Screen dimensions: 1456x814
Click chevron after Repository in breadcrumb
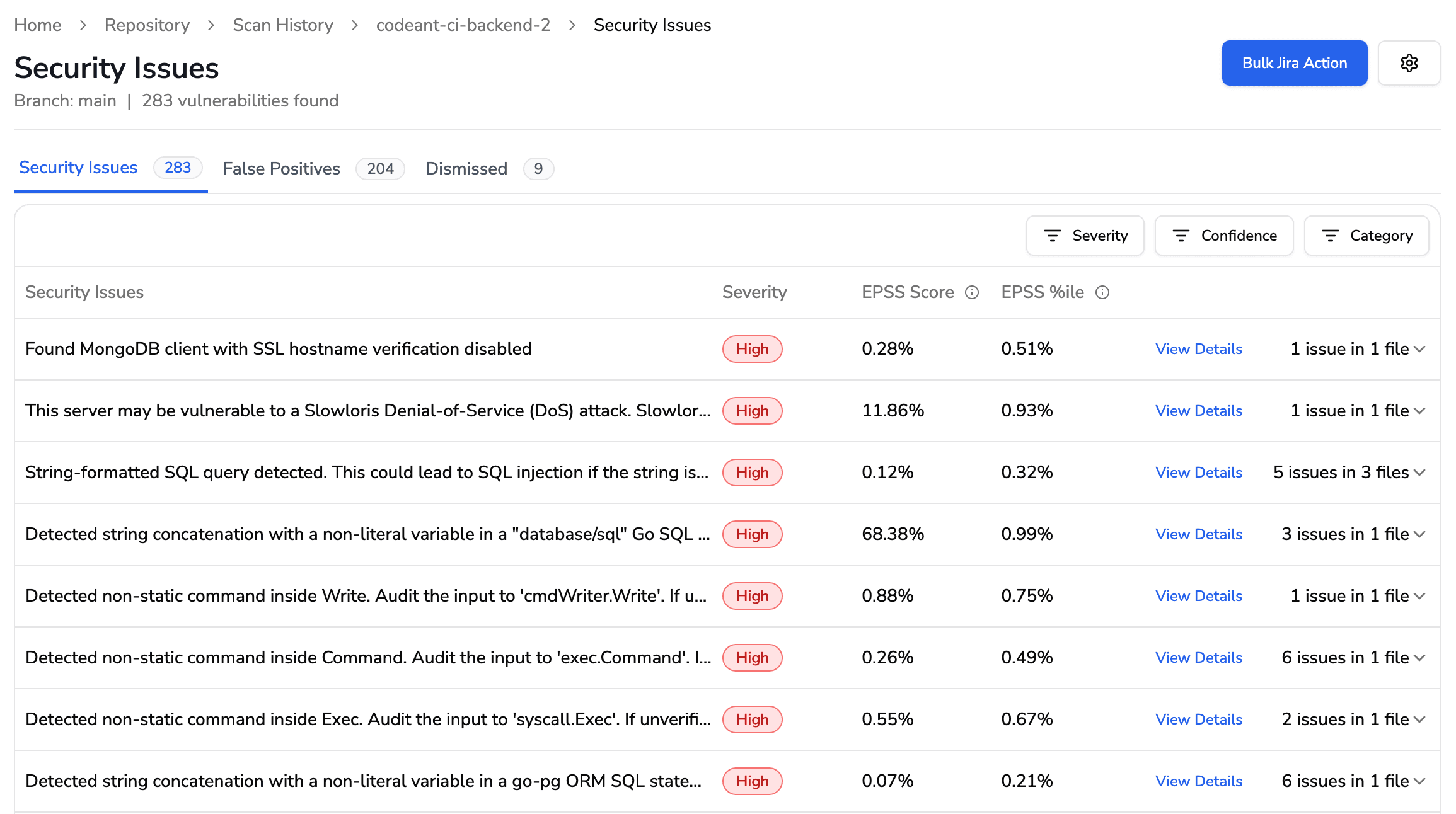[x=211, y=25]
